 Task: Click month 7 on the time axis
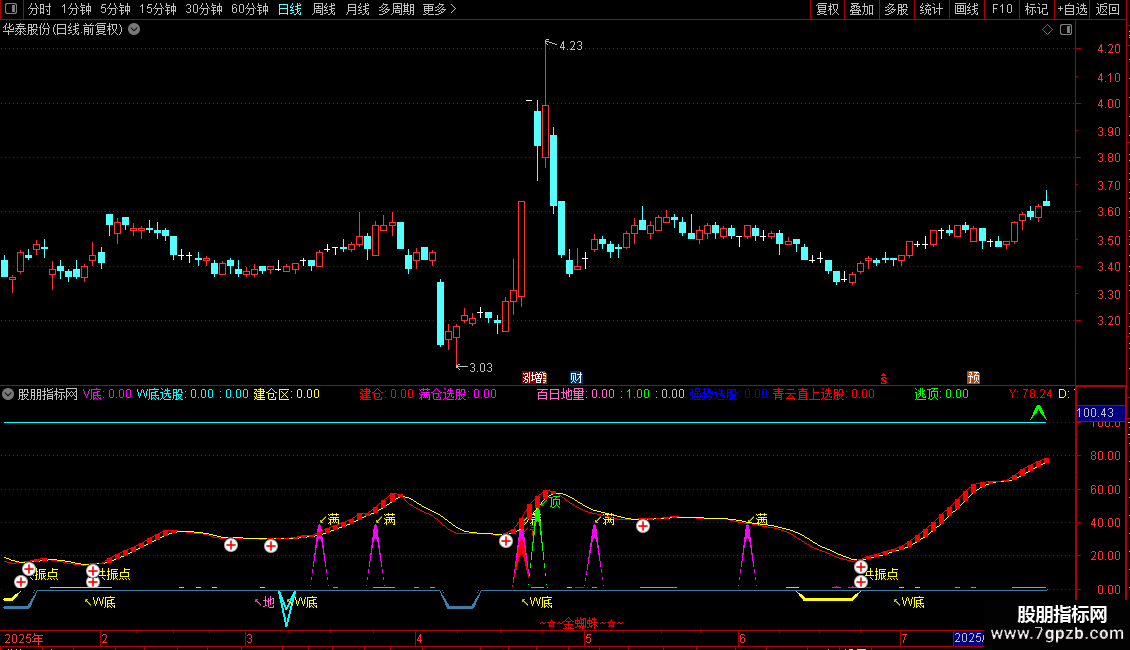904,638
